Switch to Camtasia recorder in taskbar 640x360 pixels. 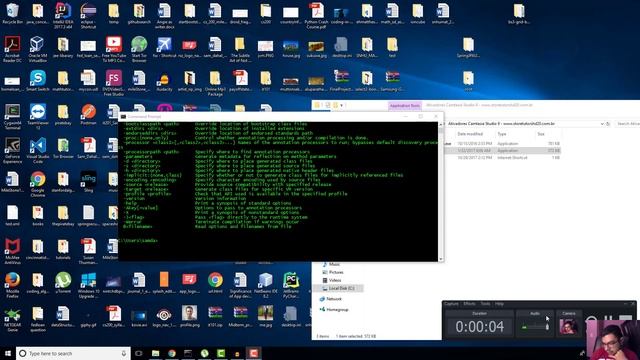click(253, 353)
